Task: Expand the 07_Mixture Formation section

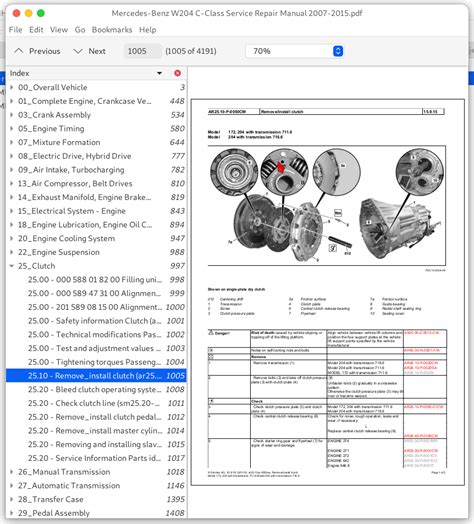Action: (12, 142)
